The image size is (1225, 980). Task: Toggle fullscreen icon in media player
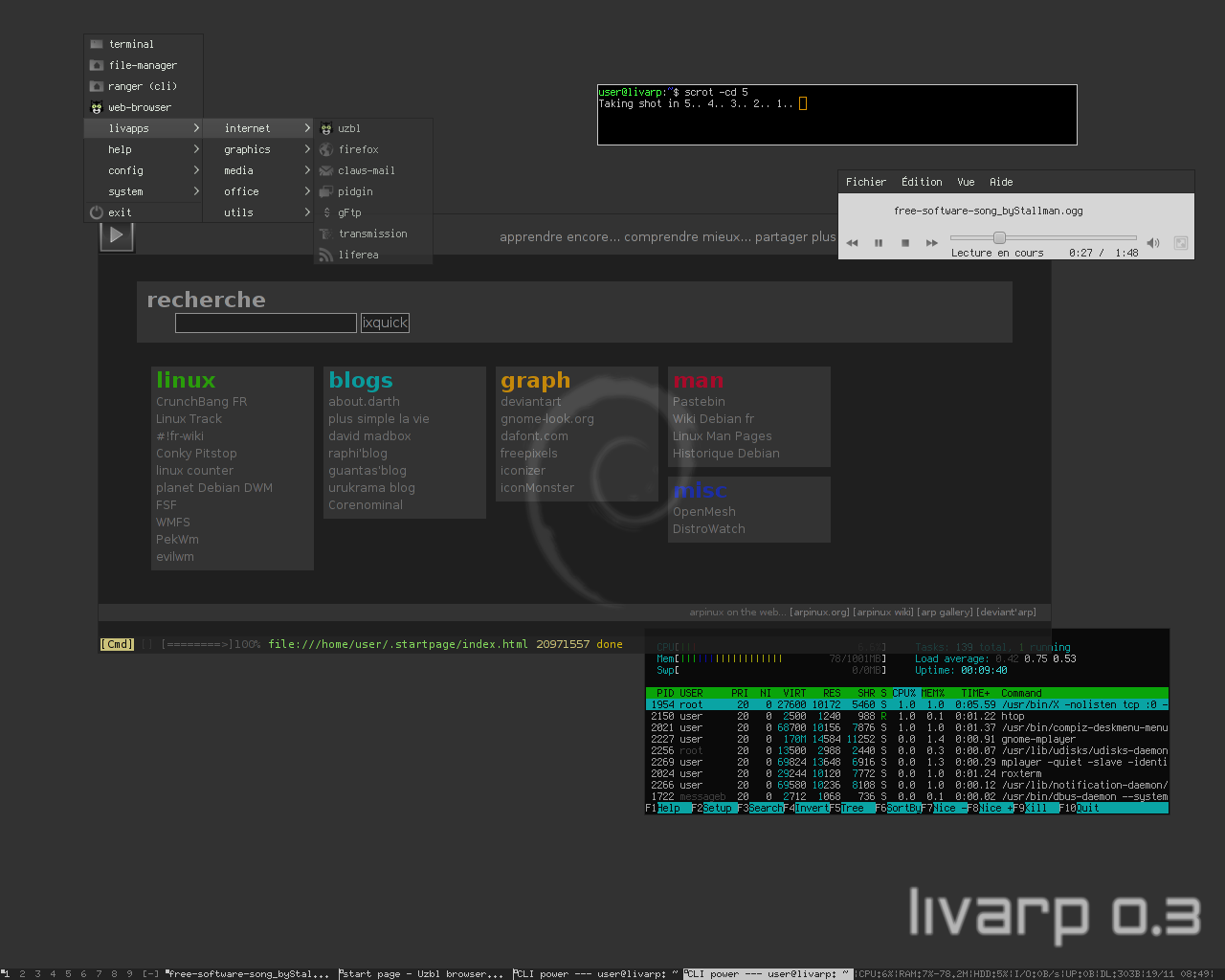click(x=1181, y=243)
